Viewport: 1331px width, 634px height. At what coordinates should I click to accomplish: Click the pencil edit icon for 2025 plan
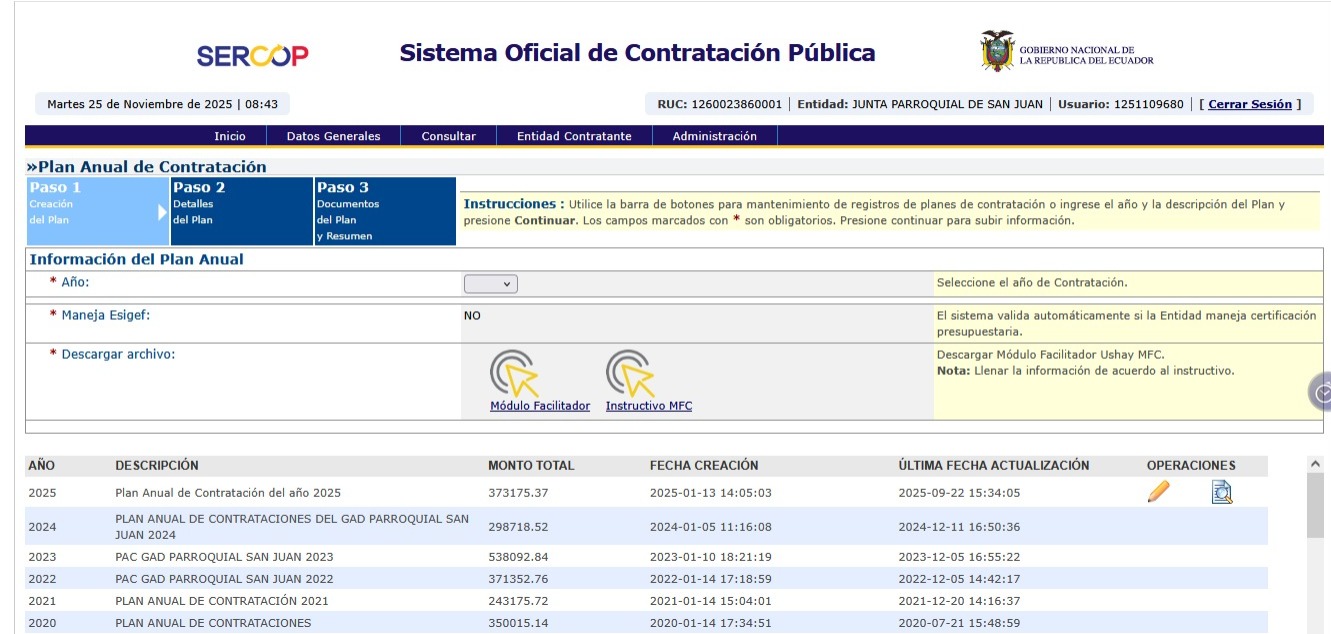coord(1158,492)
